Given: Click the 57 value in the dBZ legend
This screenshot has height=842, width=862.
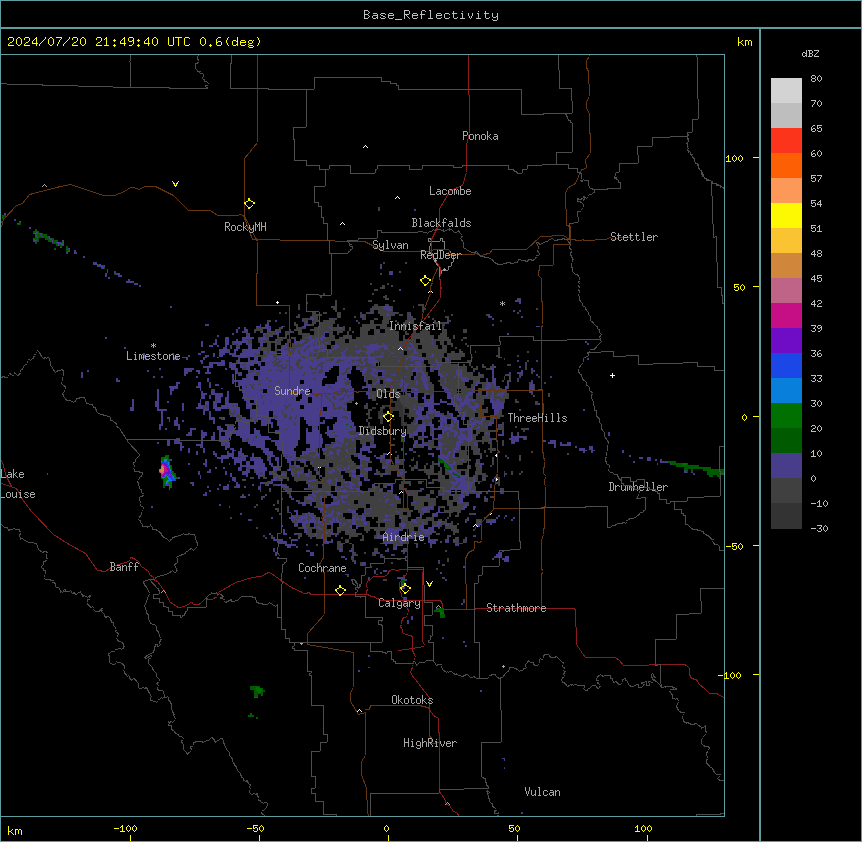Looking at the screenshot, I should [816, 179].
